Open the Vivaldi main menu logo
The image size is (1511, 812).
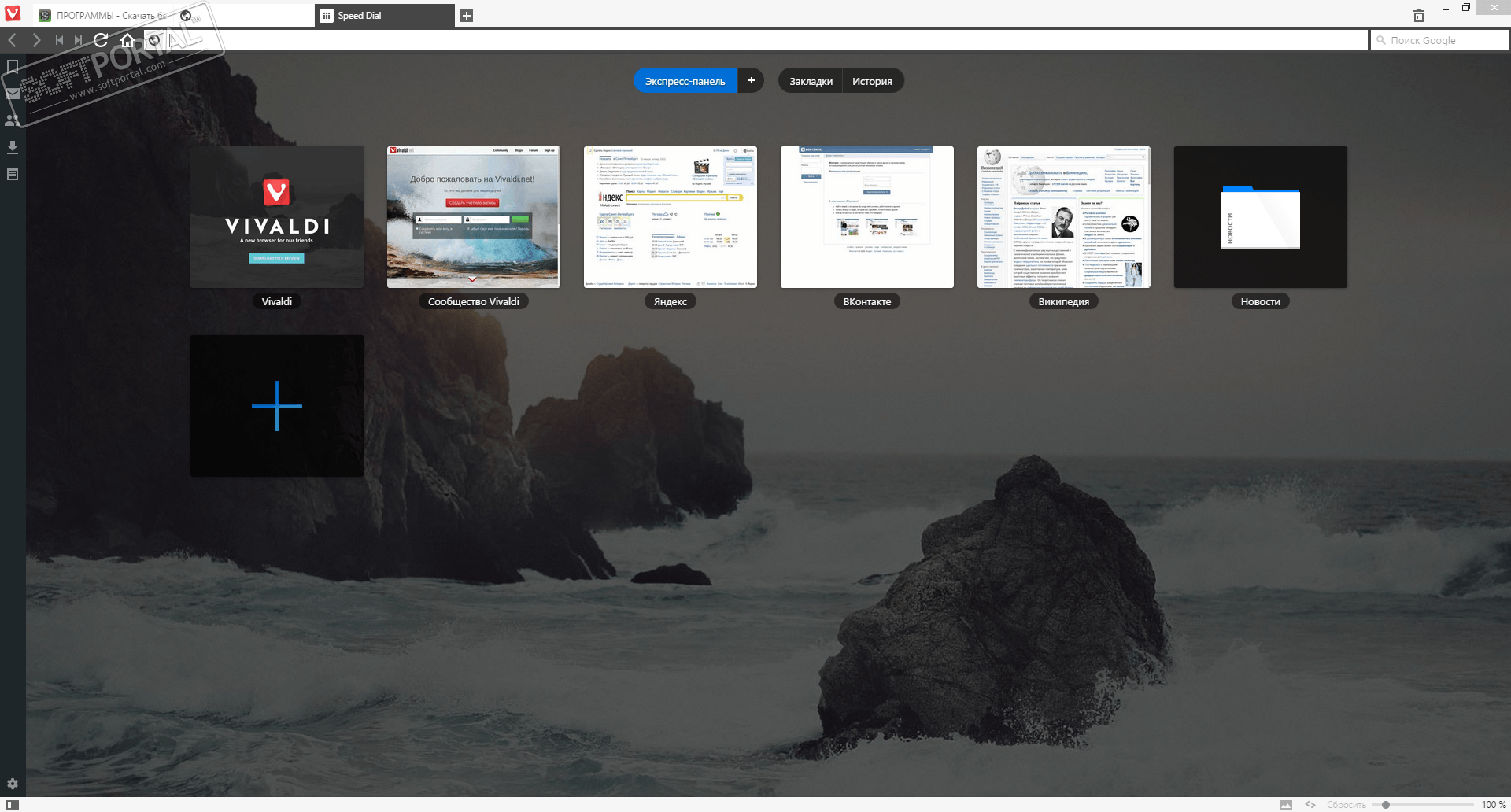click(x=13, y=13)
